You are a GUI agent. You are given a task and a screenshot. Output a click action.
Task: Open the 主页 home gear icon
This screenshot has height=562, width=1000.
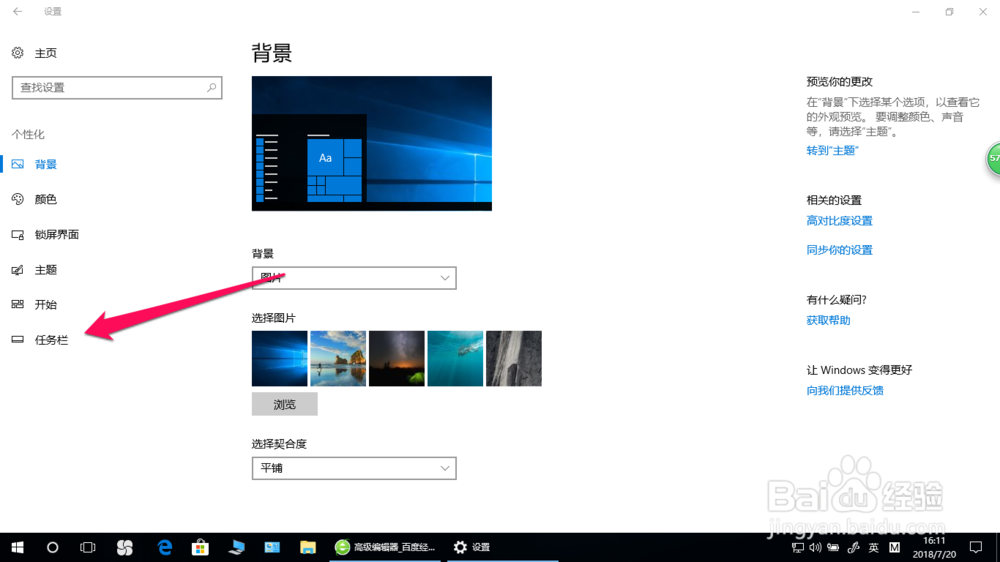18,53
